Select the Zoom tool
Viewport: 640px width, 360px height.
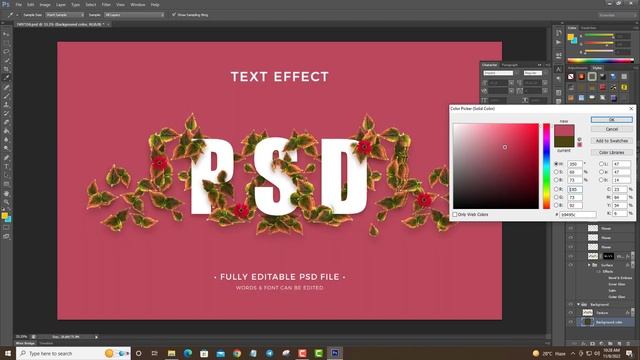point(6,202)
